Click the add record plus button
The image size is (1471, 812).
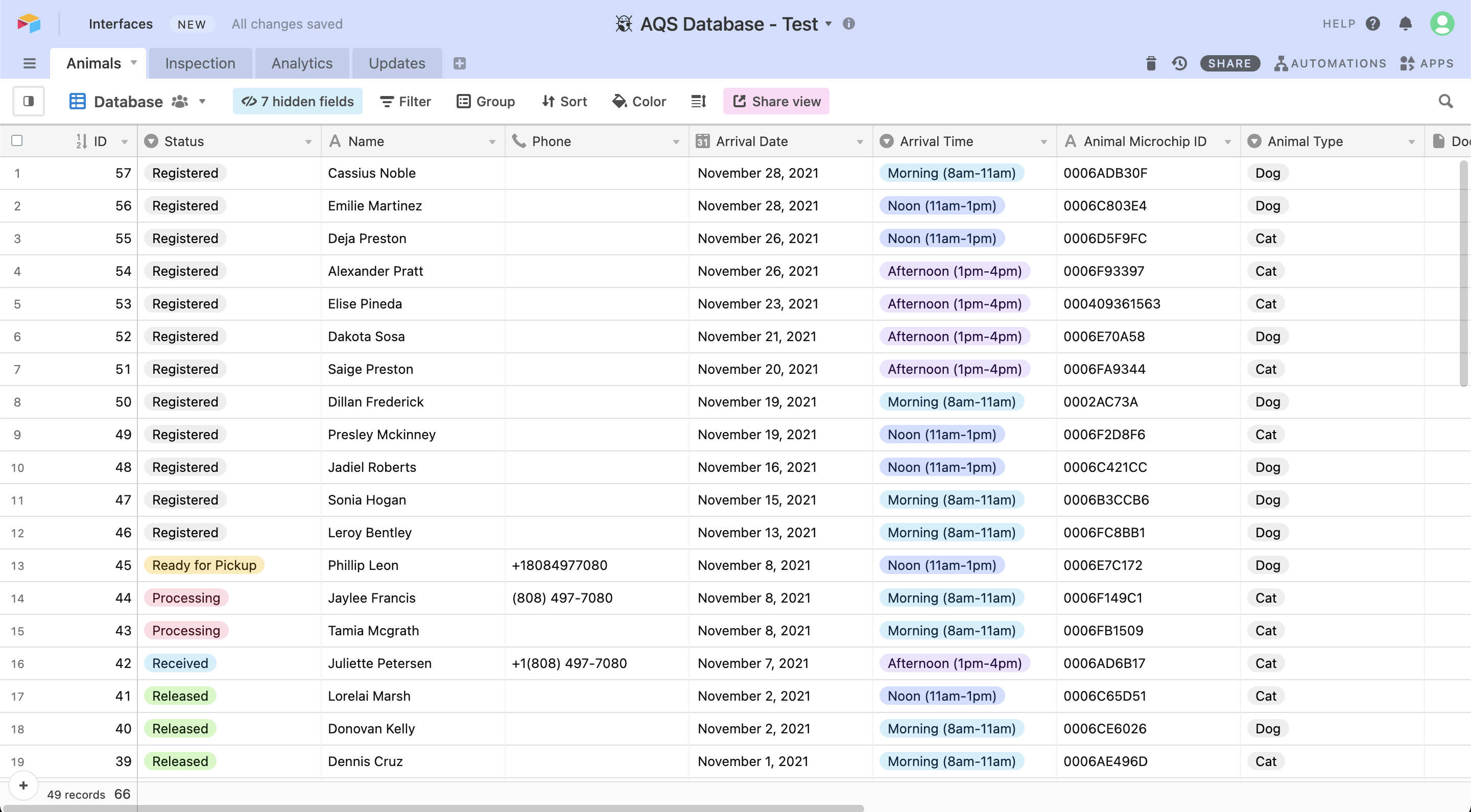(x=23, y=786)
